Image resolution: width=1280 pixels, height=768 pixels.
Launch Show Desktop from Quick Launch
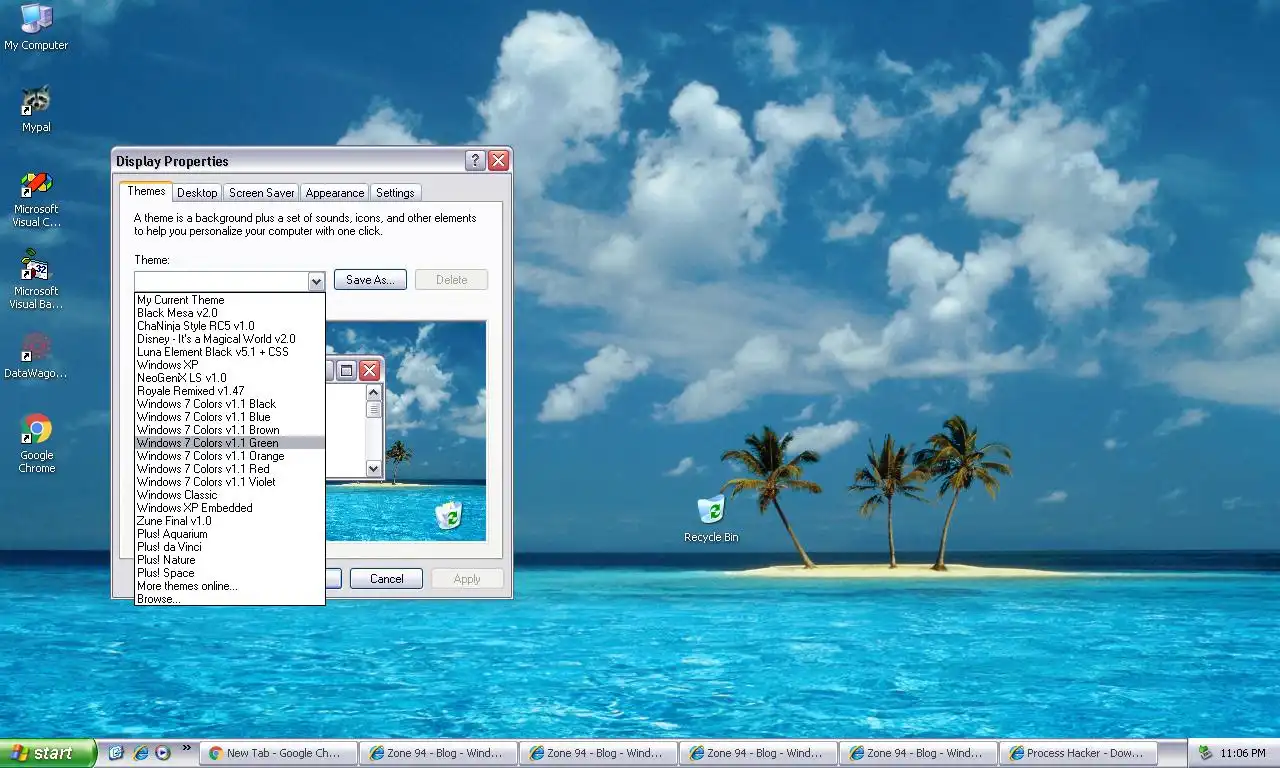pyautogui.click(x=116, y=753)
